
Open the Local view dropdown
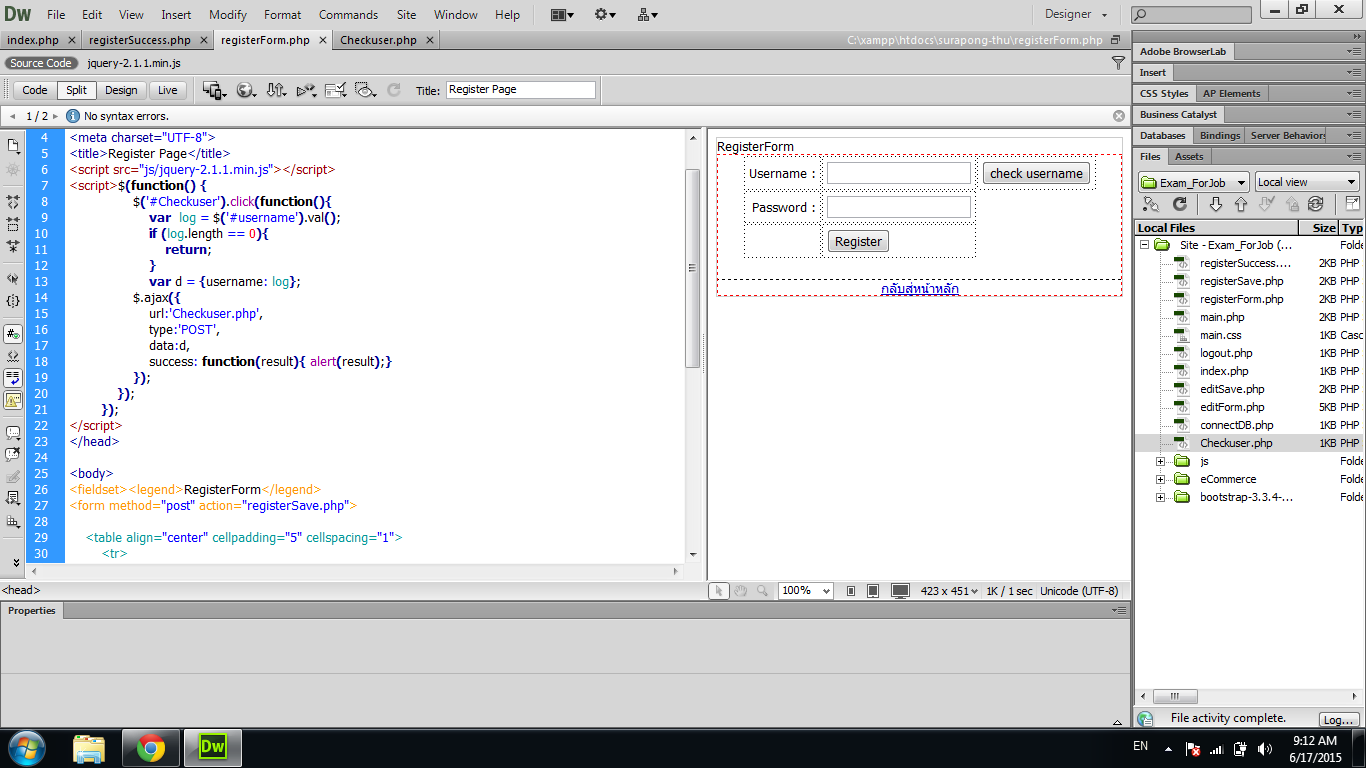click(1307, 182)
